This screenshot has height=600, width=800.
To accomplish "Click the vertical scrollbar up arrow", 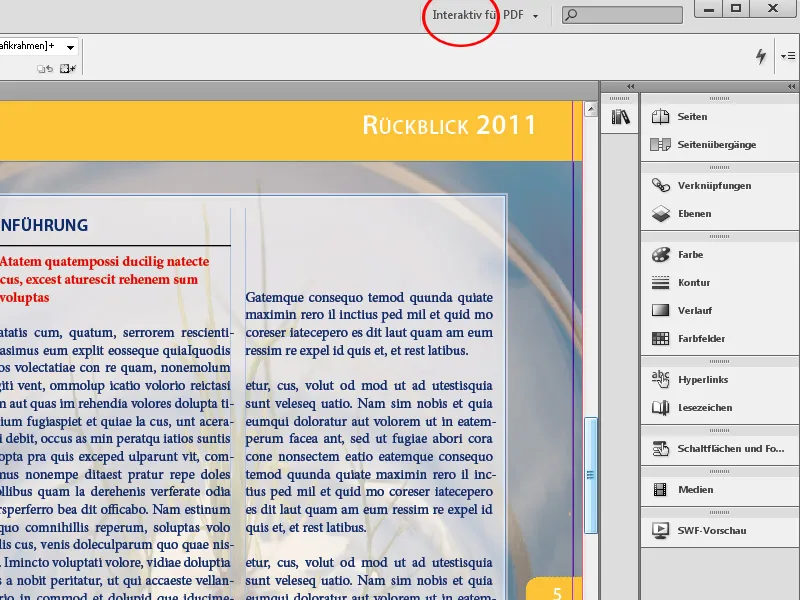I will (x=591, y=109).
